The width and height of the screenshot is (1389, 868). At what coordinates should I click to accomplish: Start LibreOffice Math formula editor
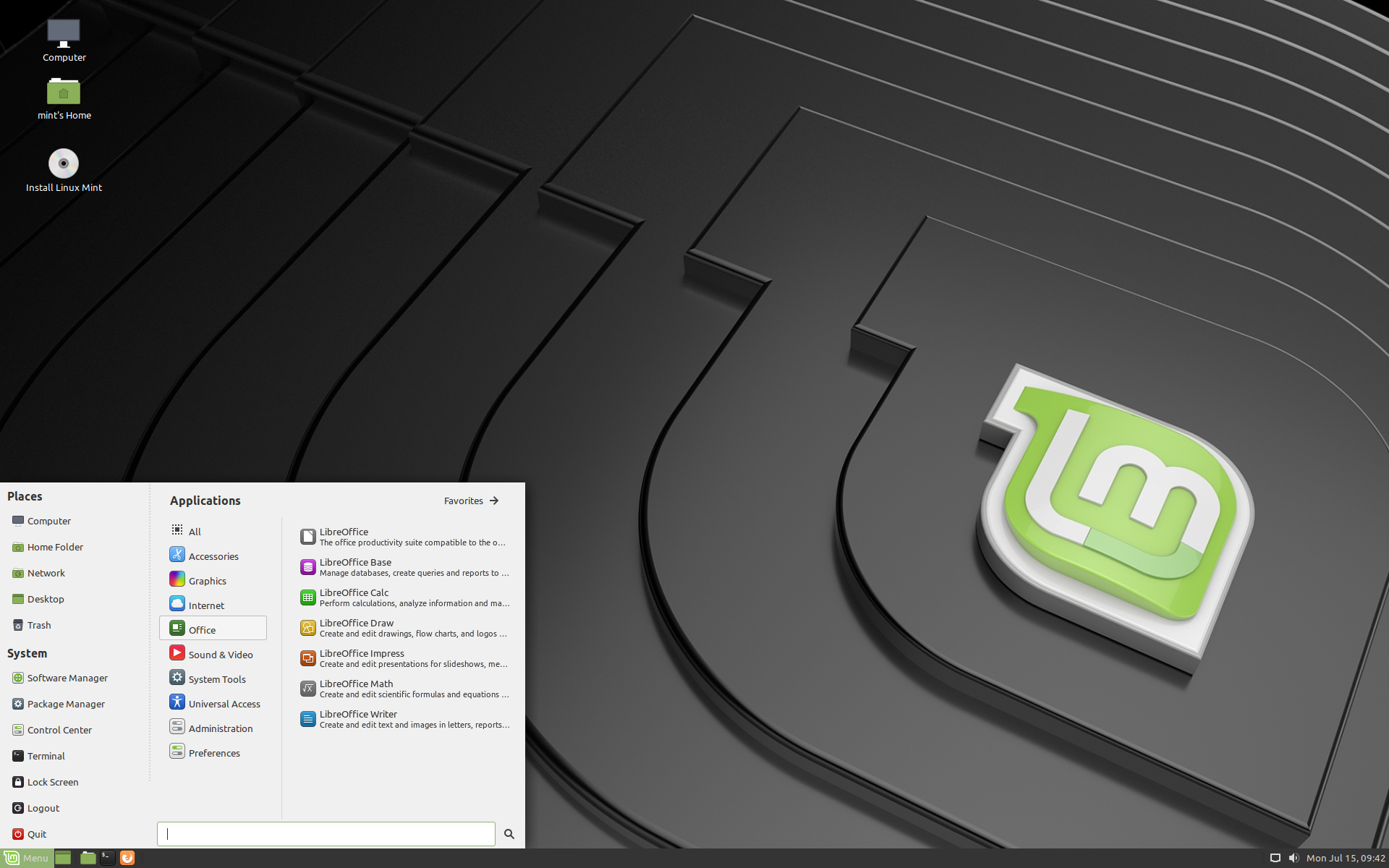pyautogui.click(x=355, y=688)
